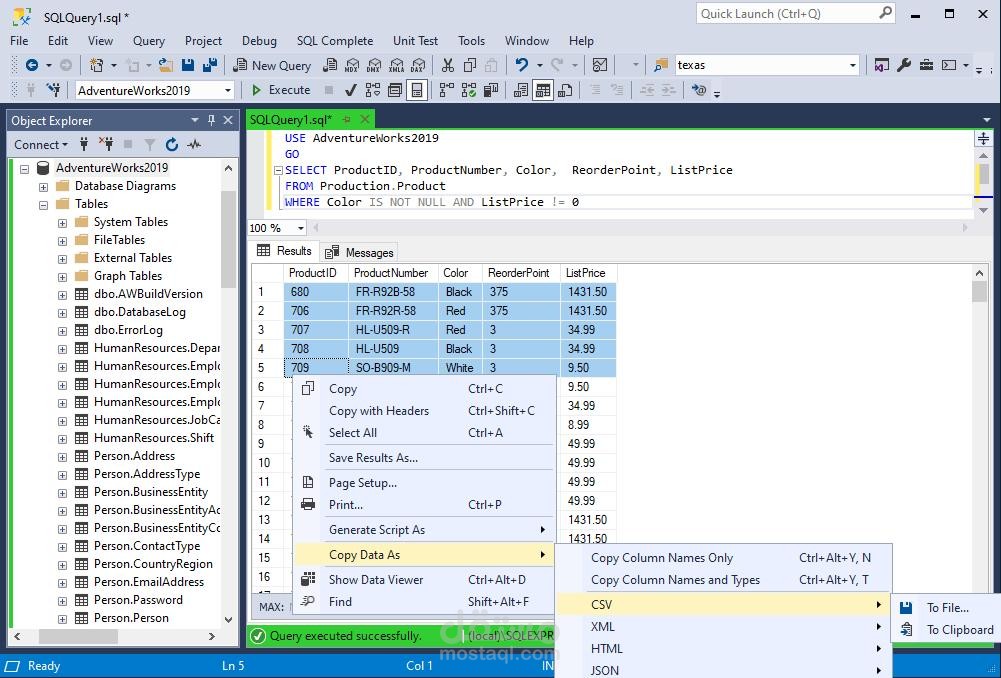
Task: Toggle the pin on SQLQuery1.sql tab
Action: (x=347, y=119)
